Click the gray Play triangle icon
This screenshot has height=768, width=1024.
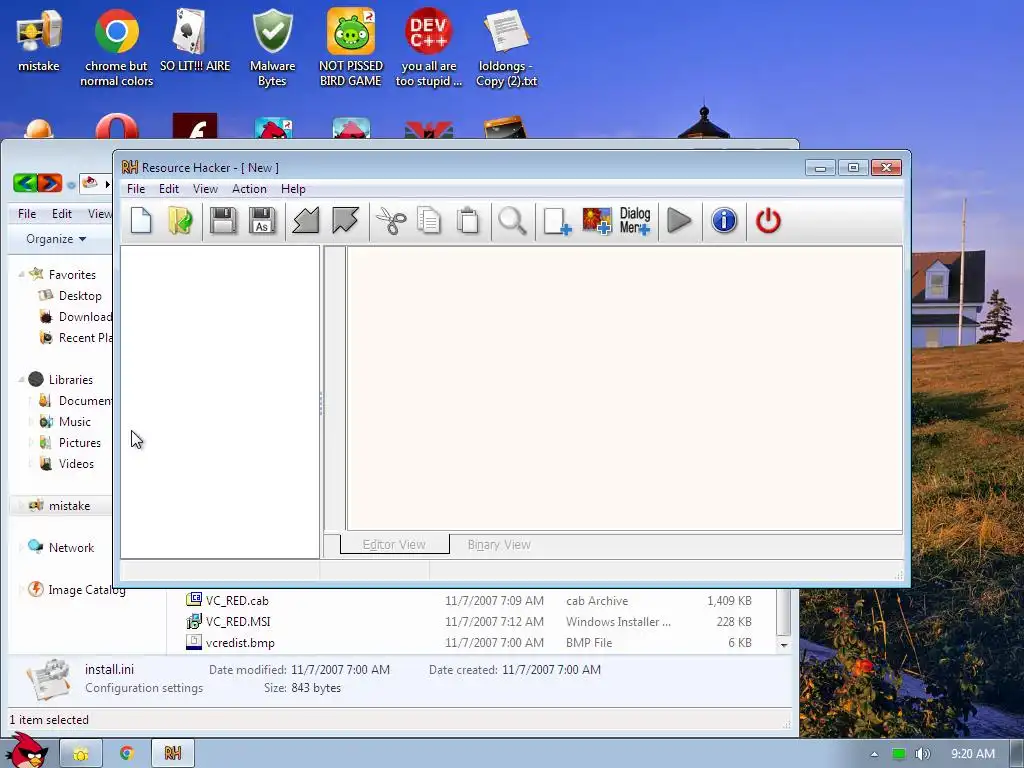[679, 221]
